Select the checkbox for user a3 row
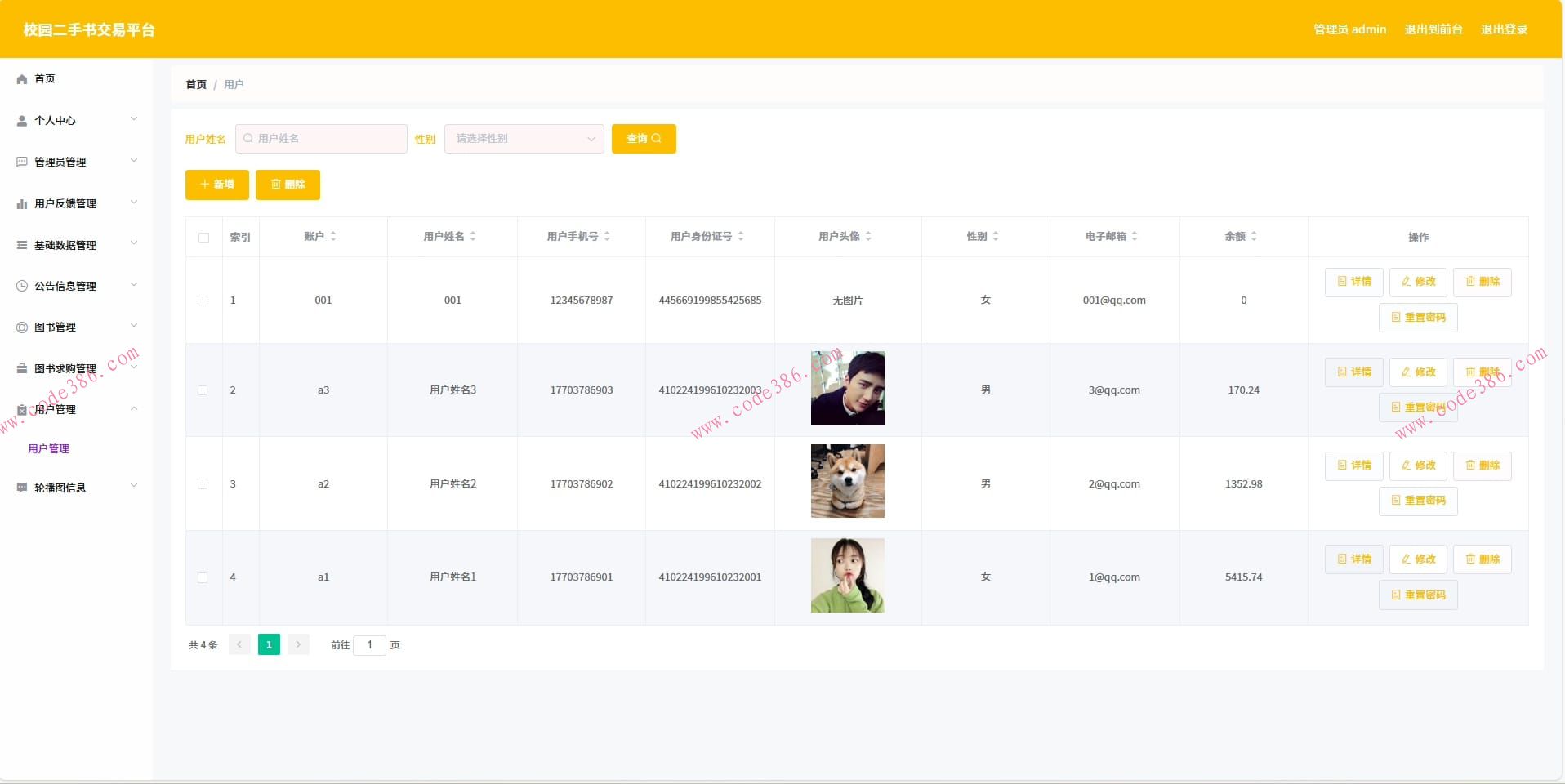The width and height of the screenshot is (1565, 784). 203,390
